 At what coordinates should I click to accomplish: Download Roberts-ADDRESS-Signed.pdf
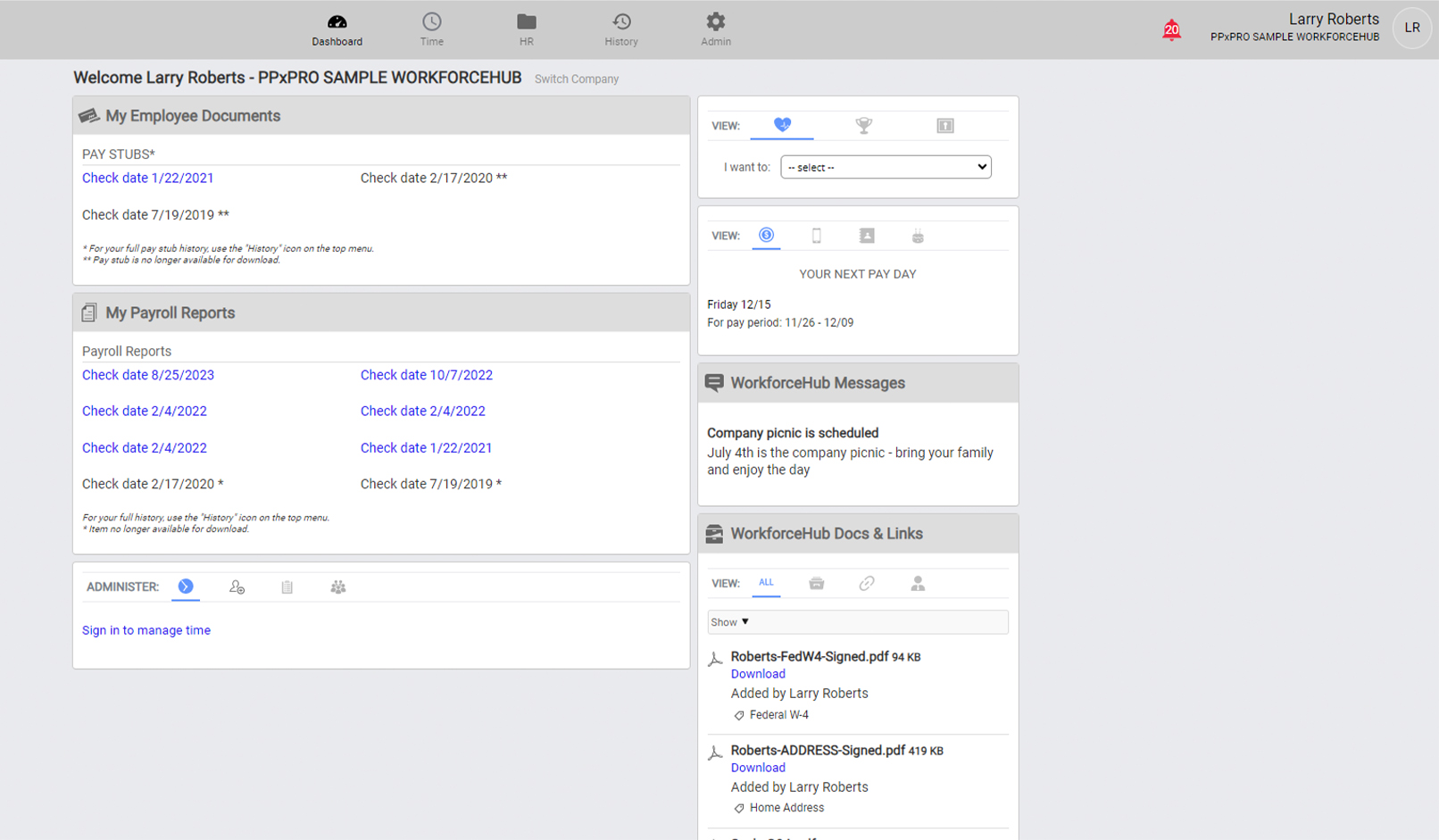pyautogui.click(x=758, y=768)
